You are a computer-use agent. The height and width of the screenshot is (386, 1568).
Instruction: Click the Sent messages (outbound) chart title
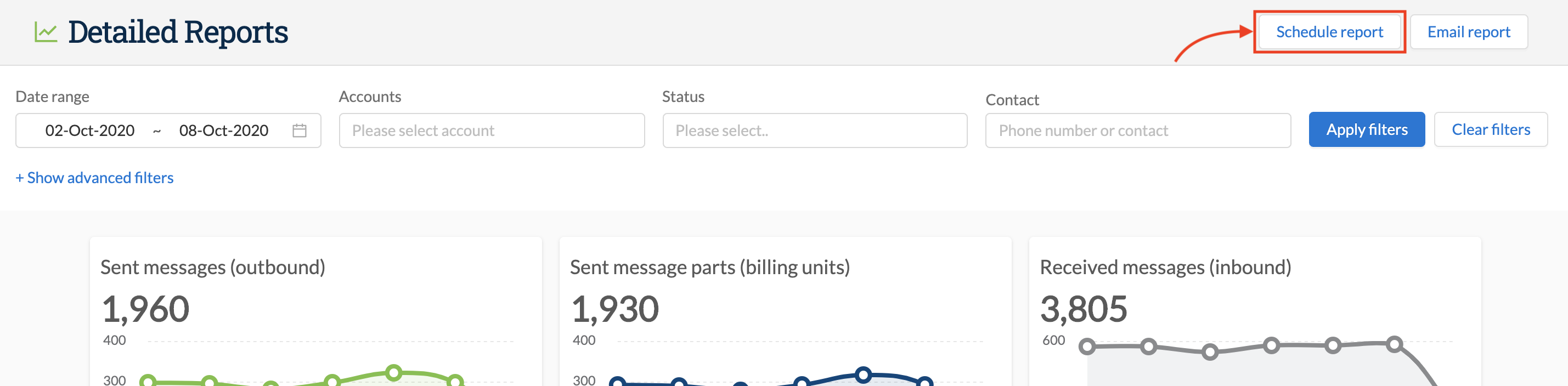[213, 267]
